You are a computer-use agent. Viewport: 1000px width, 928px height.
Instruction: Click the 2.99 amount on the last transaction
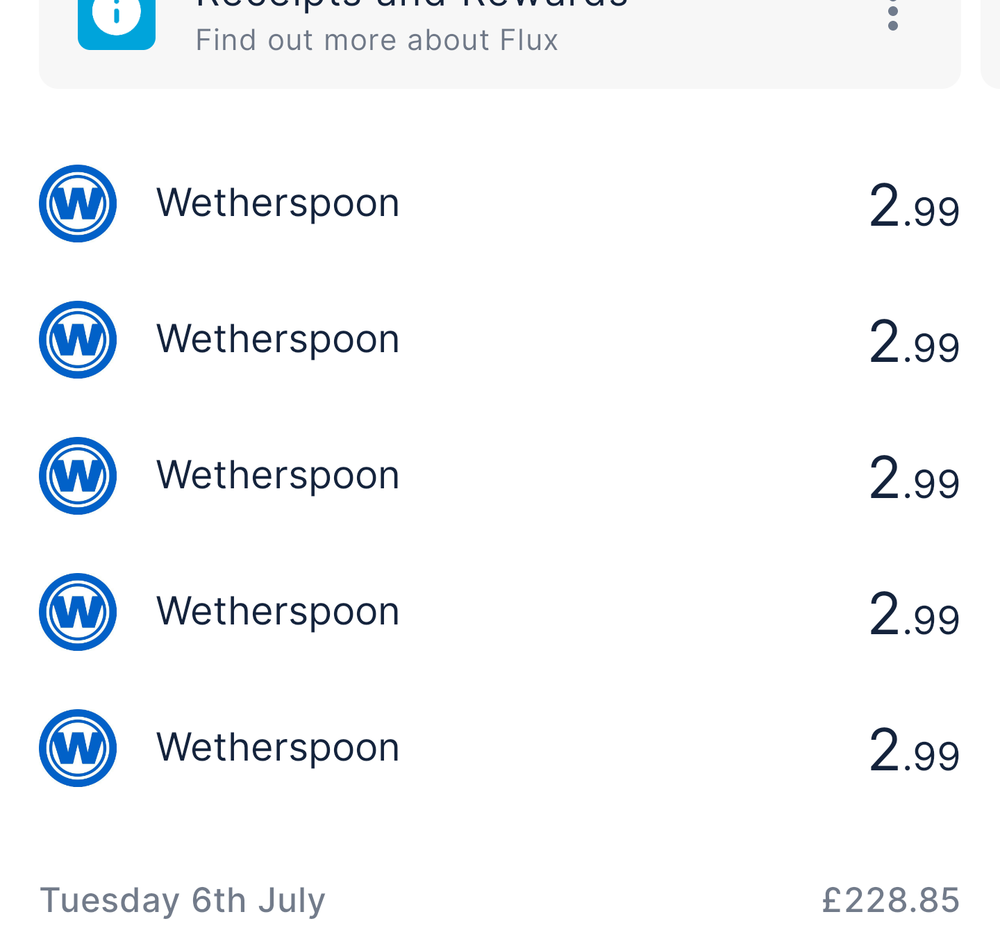(912, 752)
